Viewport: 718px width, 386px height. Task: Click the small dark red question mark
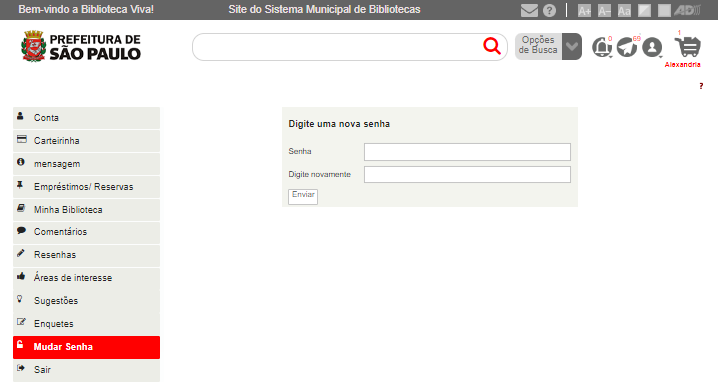[x=701, y=86]
